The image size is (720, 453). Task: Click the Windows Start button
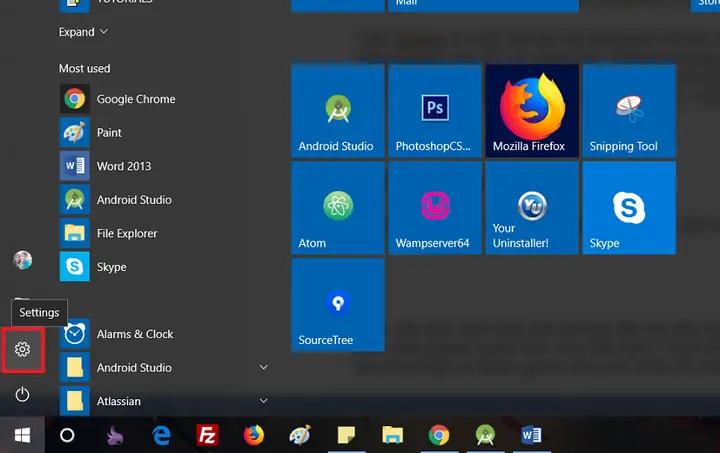tap(22, 435)
